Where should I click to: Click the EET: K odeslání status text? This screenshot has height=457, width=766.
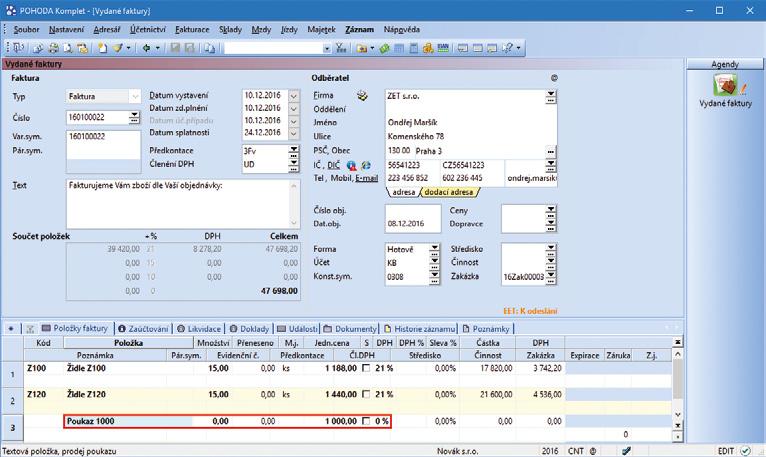click(530, 311)
